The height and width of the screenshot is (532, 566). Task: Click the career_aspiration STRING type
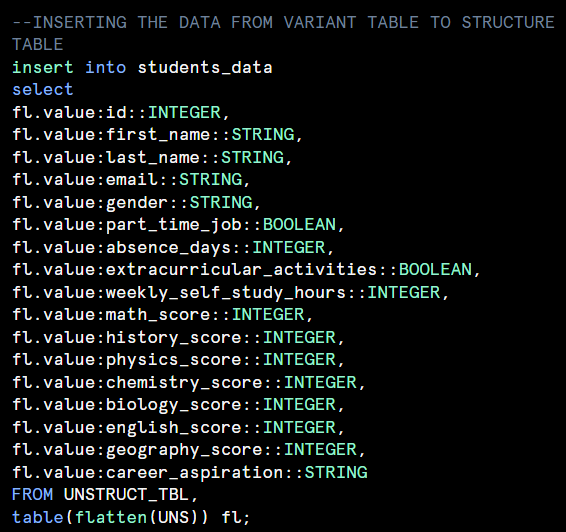336,472
